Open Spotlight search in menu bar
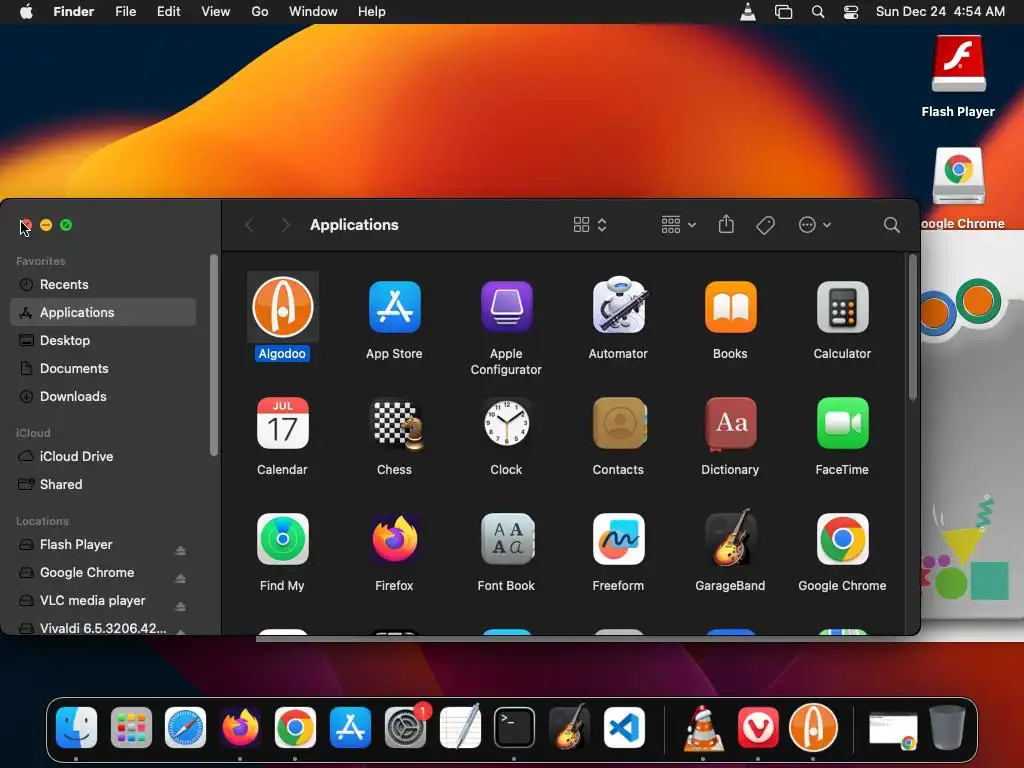The height and width of the screenshot is (768, 1024). (818, 12)
